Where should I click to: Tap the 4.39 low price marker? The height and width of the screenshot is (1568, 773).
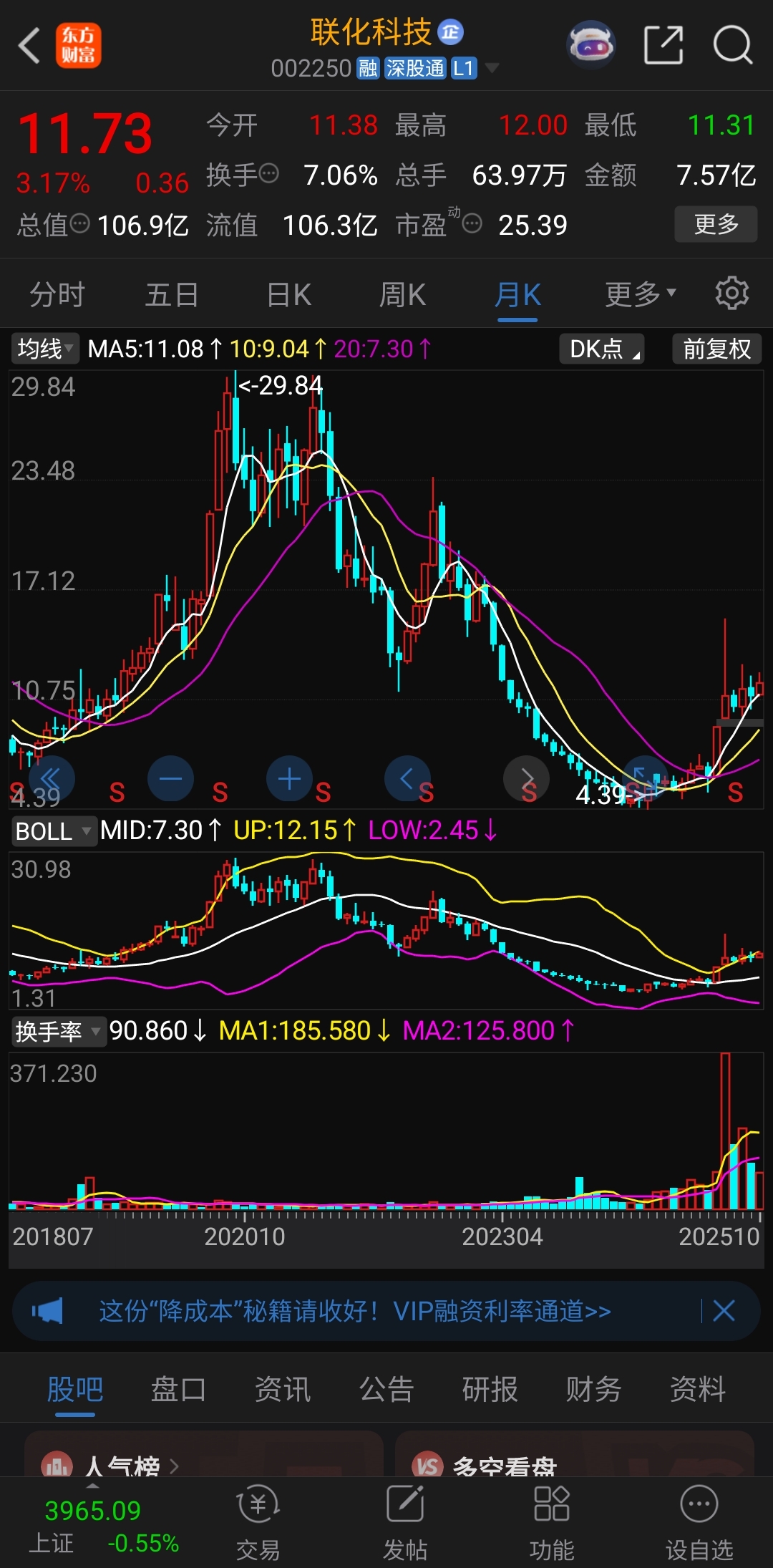pos(610,794)
